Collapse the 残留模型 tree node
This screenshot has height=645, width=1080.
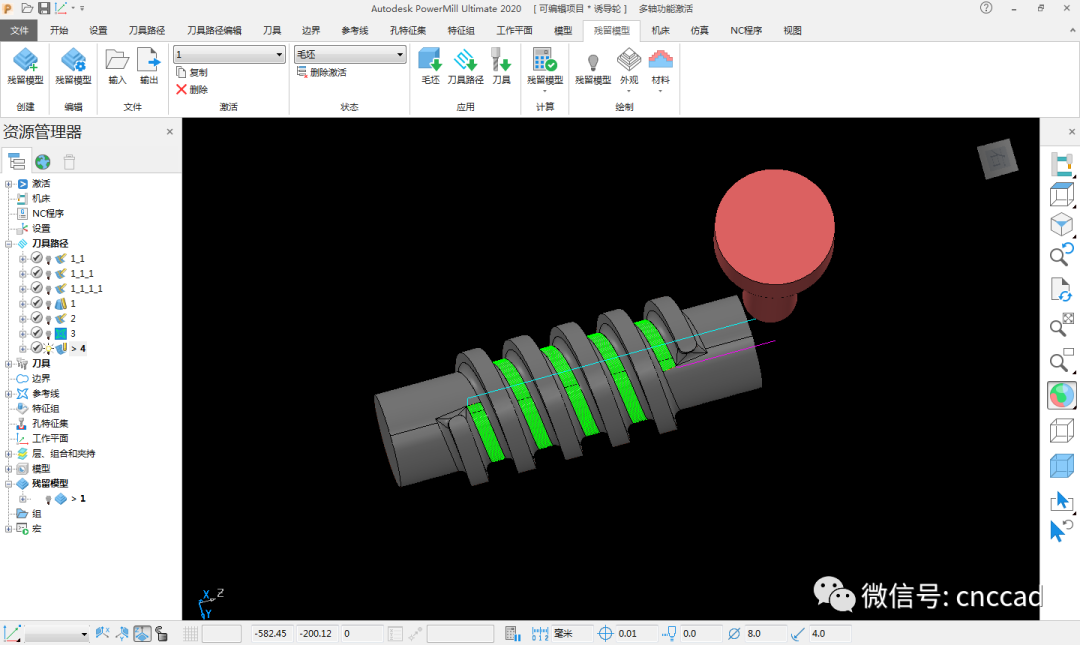pos(8,484)
